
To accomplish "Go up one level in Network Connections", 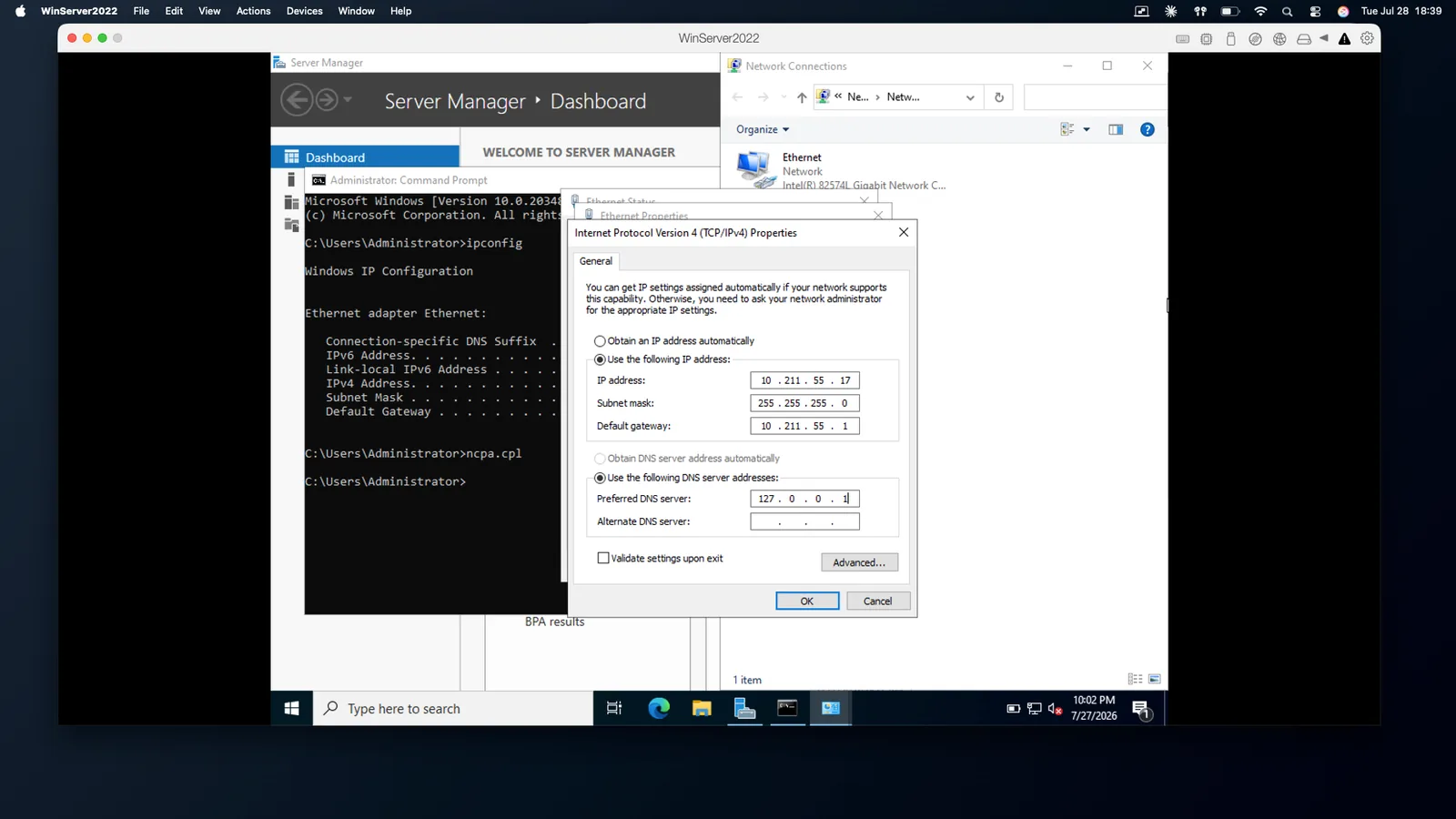I will (x=802, y=97).
